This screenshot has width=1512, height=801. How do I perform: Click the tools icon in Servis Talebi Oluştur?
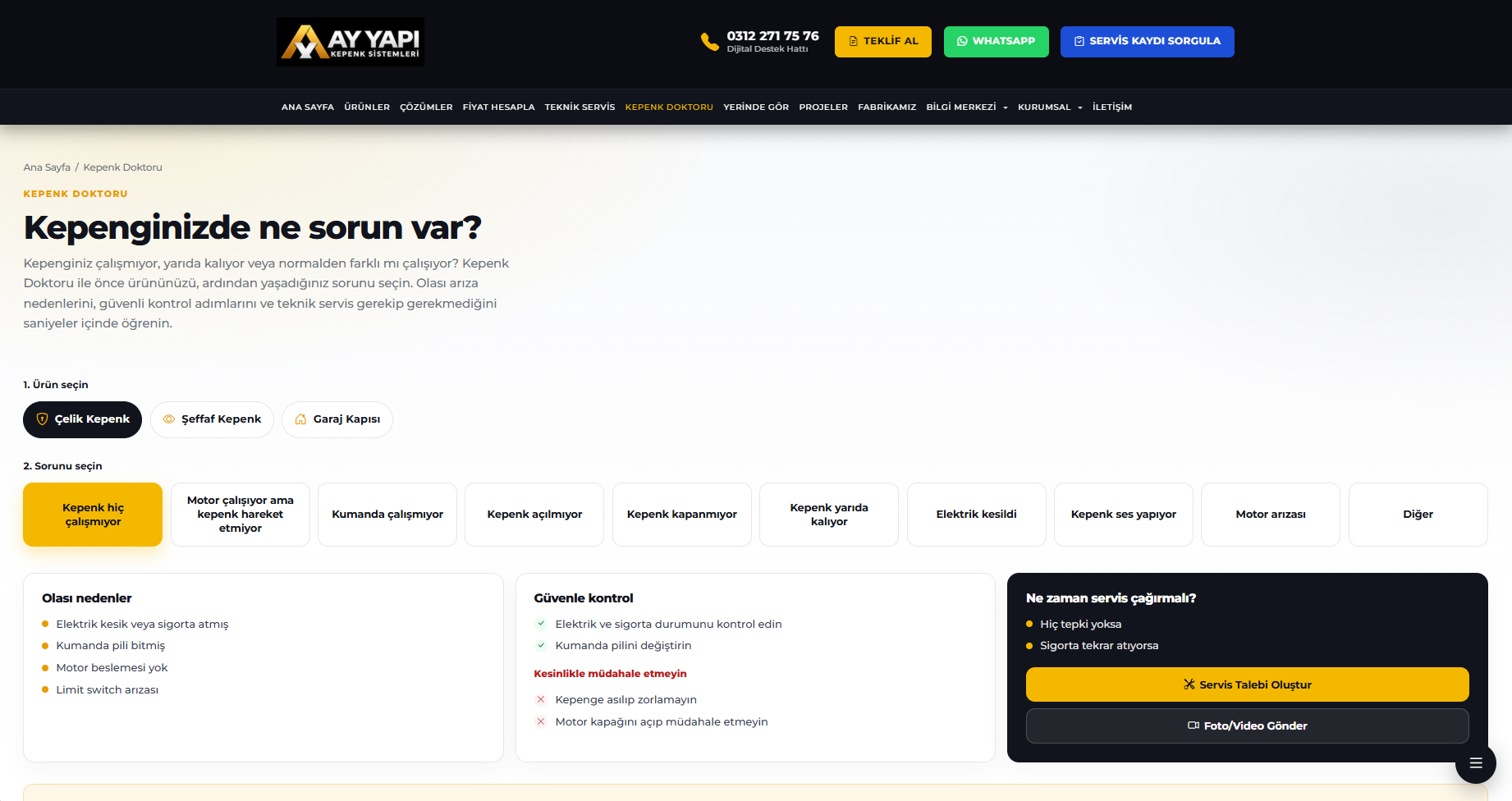click(x=1189, y=684)
